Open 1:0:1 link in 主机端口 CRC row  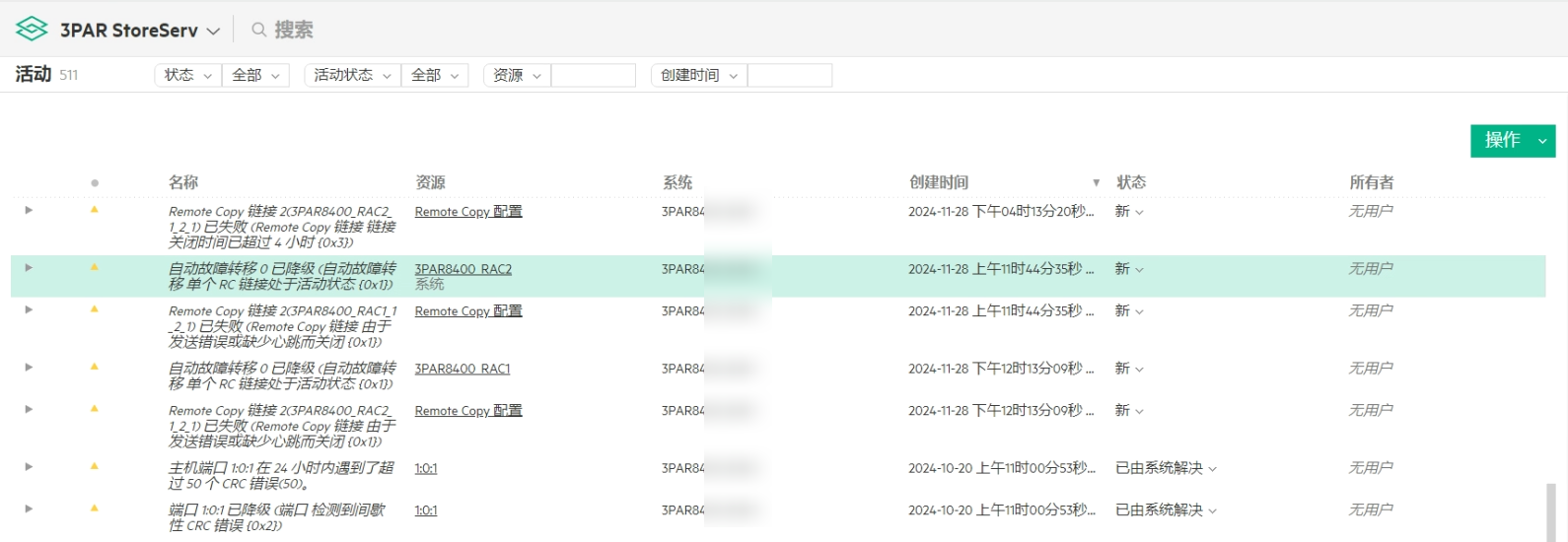426,469
